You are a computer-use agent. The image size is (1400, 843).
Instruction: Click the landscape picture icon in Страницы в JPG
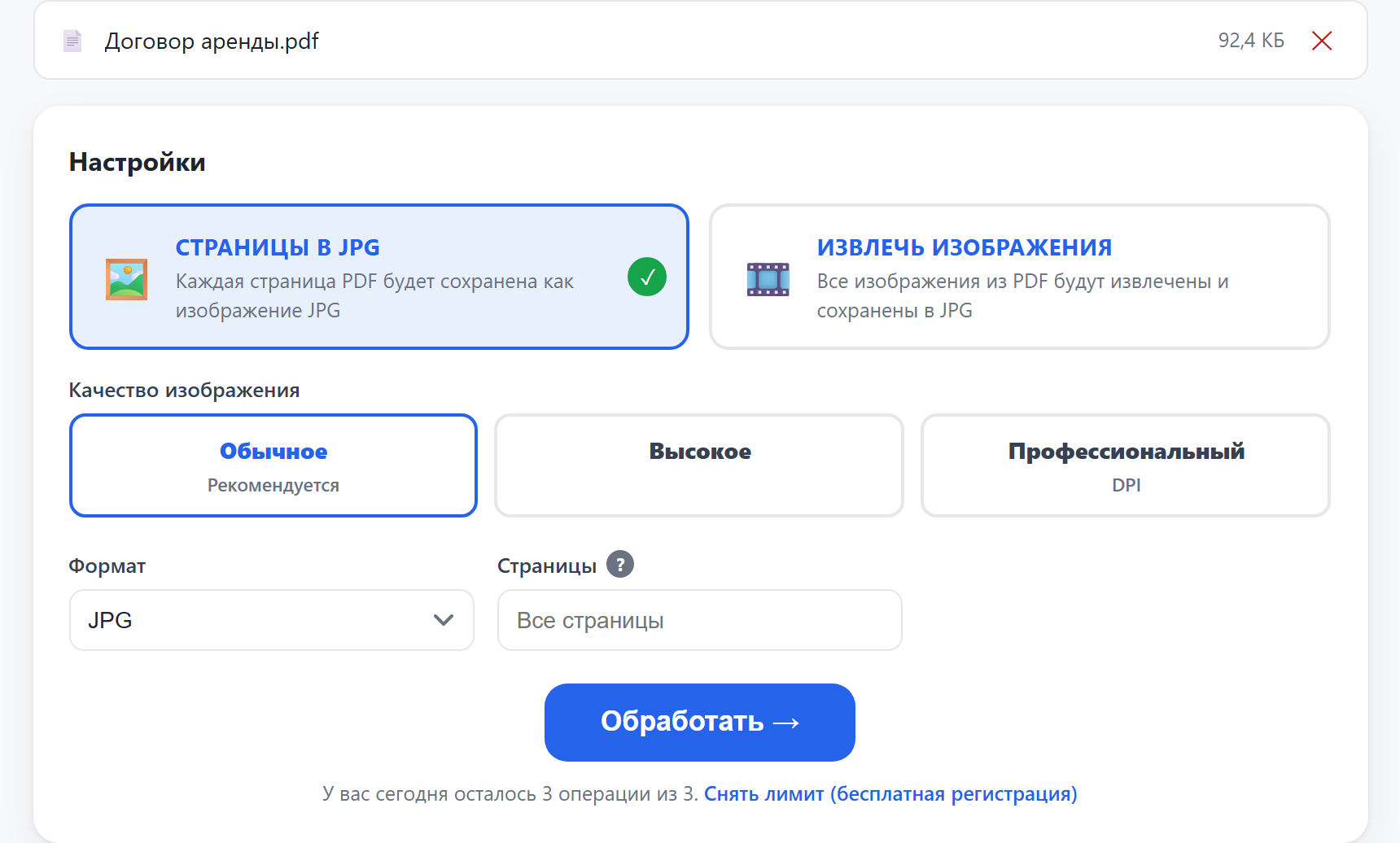[126, 279]
